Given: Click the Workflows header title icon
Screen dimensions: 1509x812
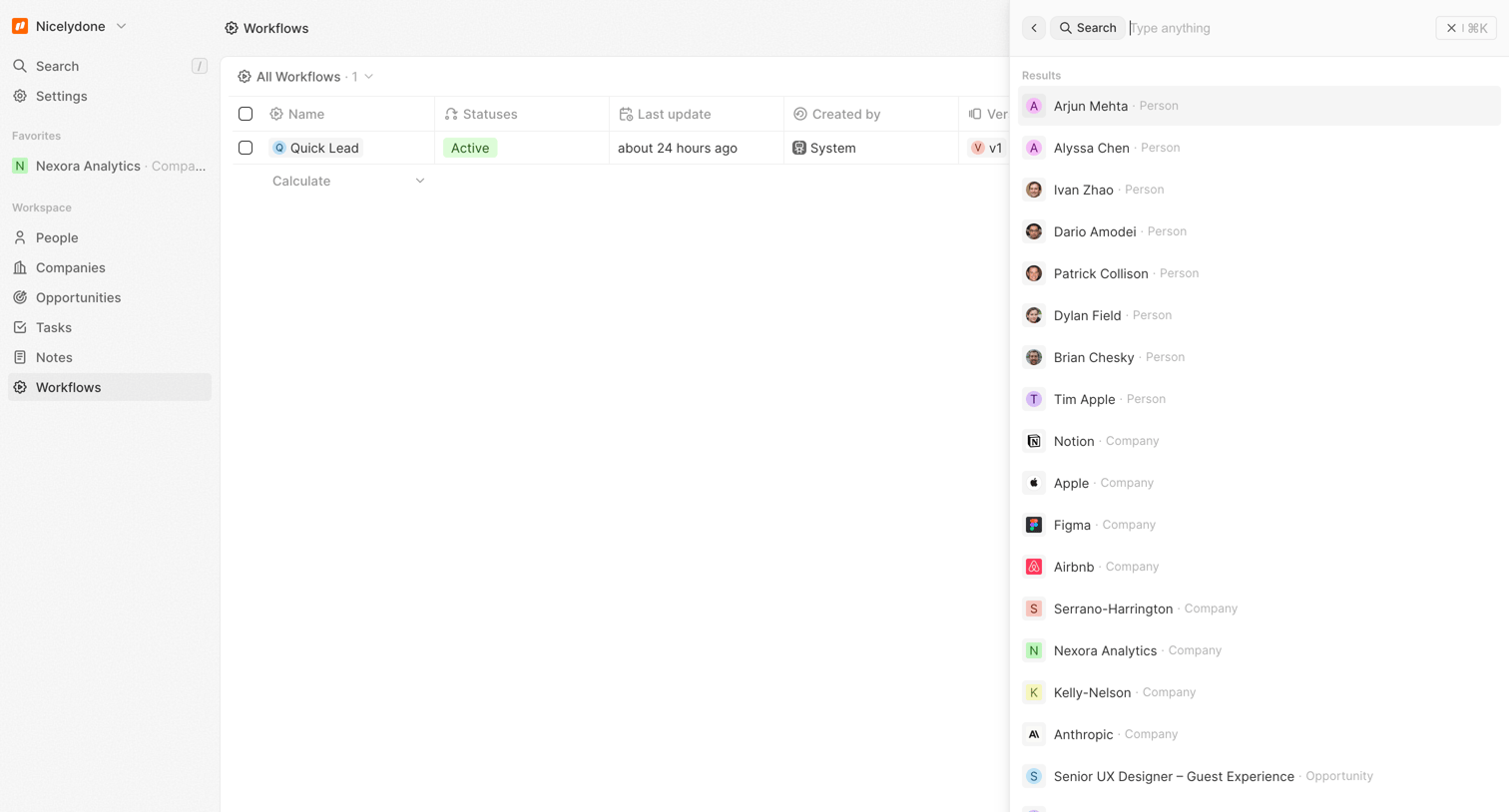Looking at the screenshot, I should tap(232, 28).
